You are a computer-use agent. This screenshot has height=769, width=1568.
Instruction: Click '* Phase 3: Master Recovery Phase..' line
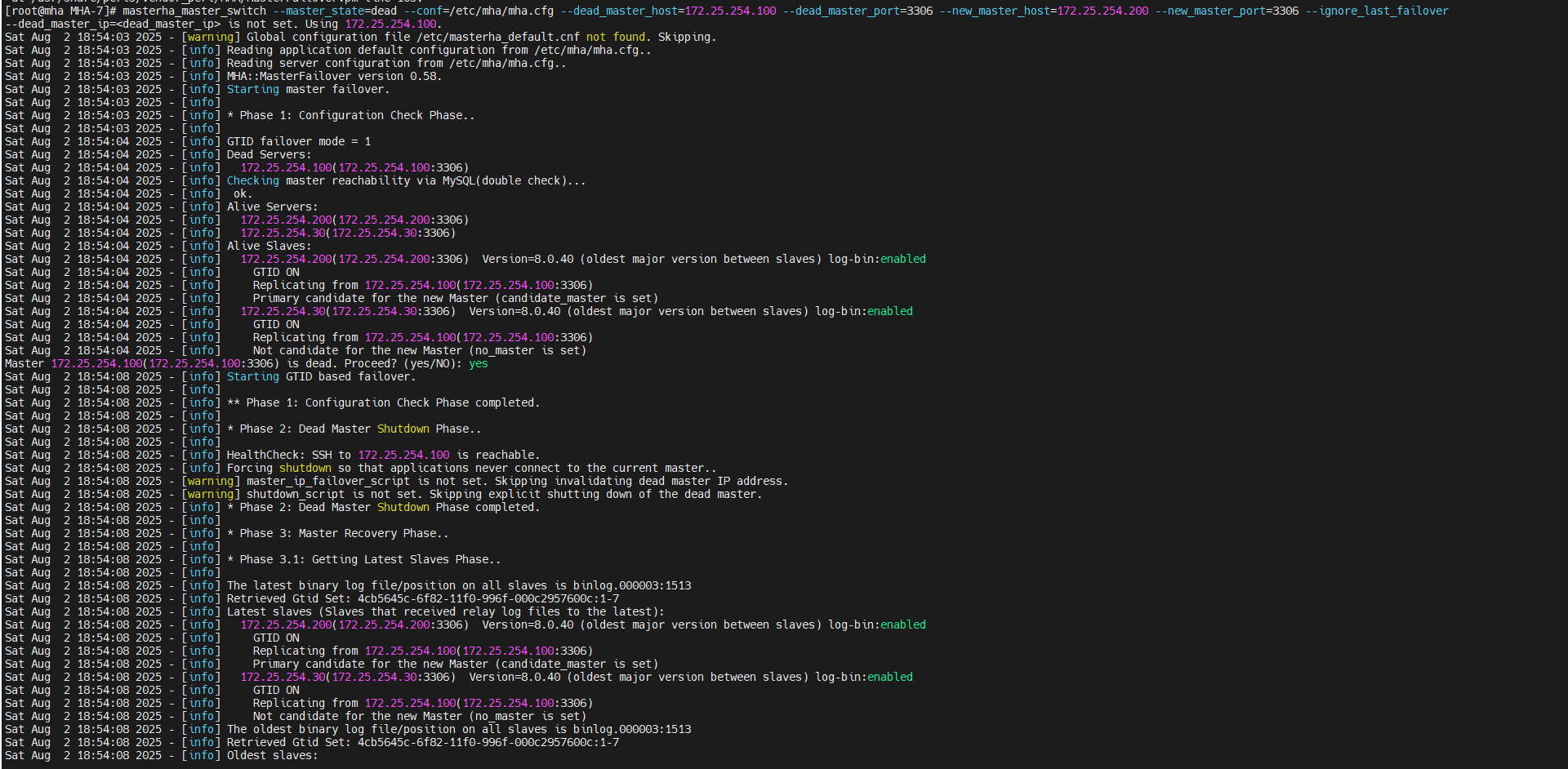tap(337, 533)
